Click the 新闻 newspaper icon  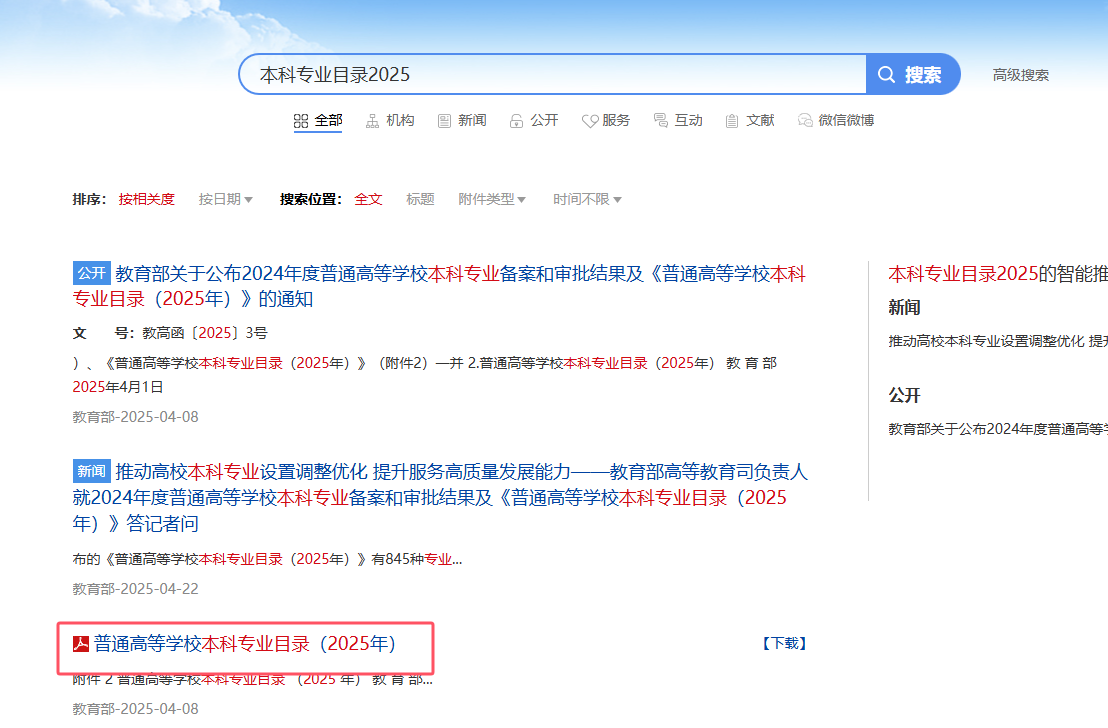pos(445,121)
